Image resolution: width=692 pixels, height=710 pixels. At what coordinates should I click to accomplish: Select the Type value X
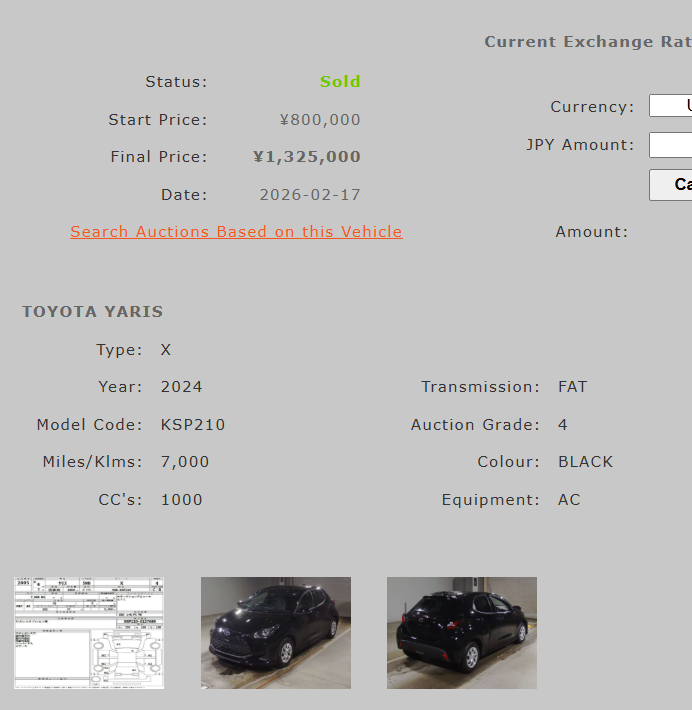pos(166,350)
